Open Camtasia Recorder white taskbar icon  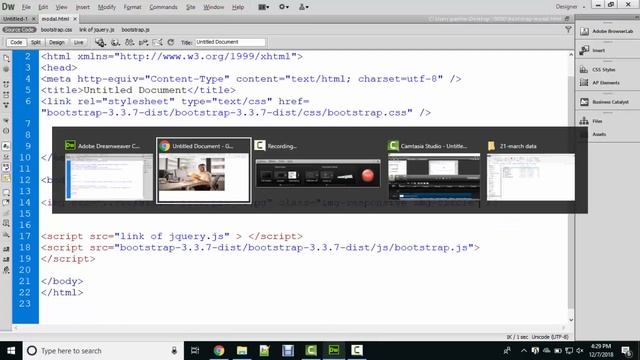tap(357, 351)
